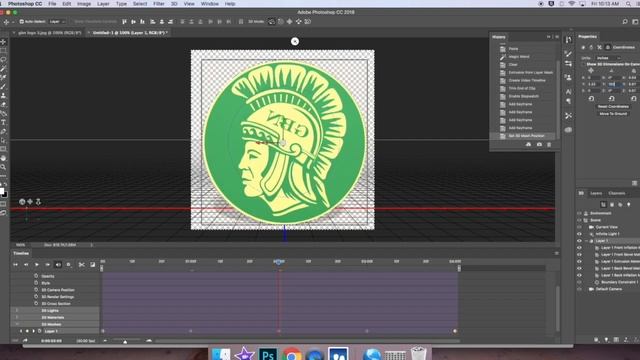Create new document from state in History

(x=529, y=144)
